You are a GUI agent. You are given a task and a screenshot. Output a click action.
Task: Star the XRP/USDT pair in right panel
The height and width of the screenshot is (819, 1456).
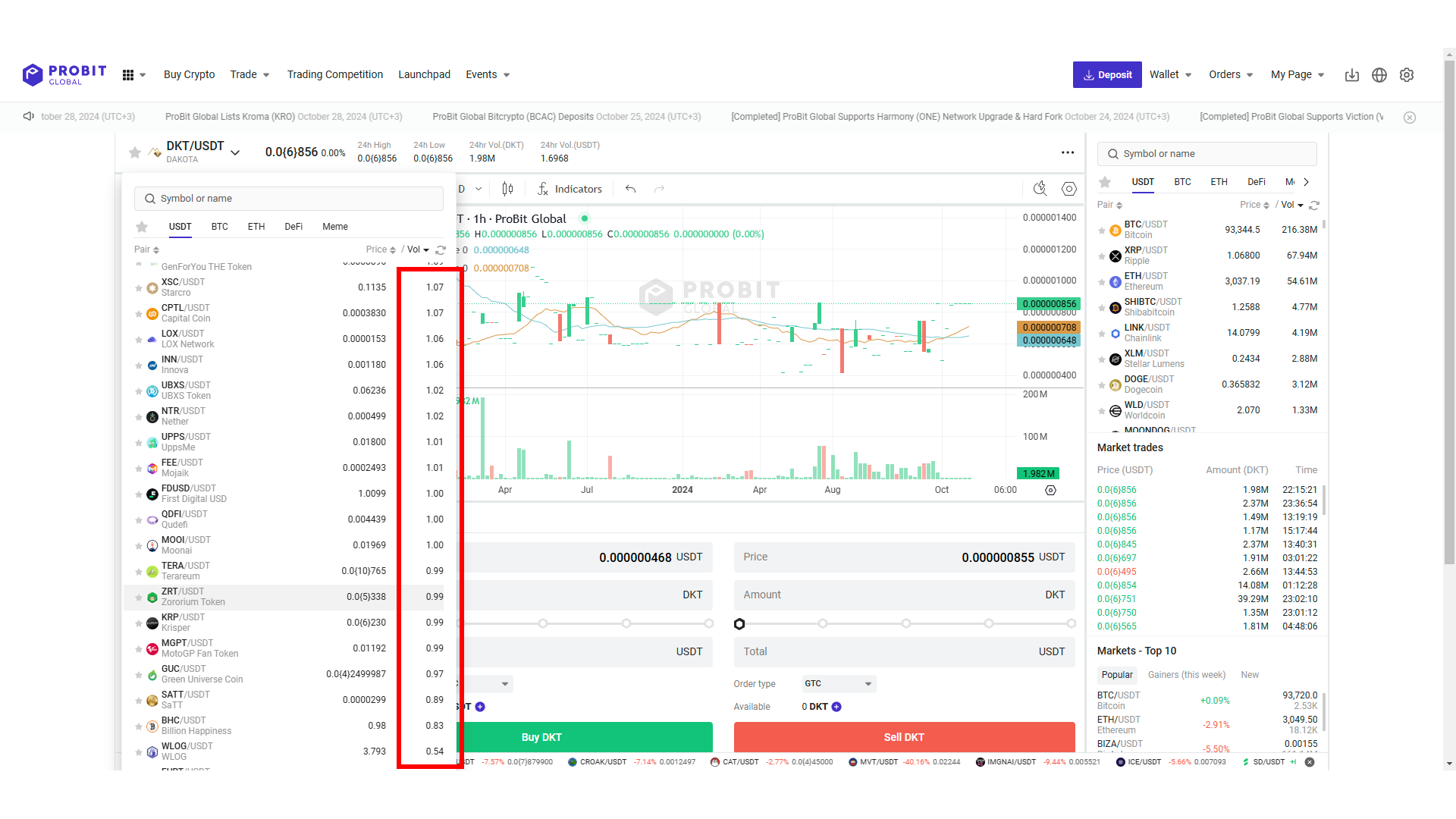point(1102,256)
